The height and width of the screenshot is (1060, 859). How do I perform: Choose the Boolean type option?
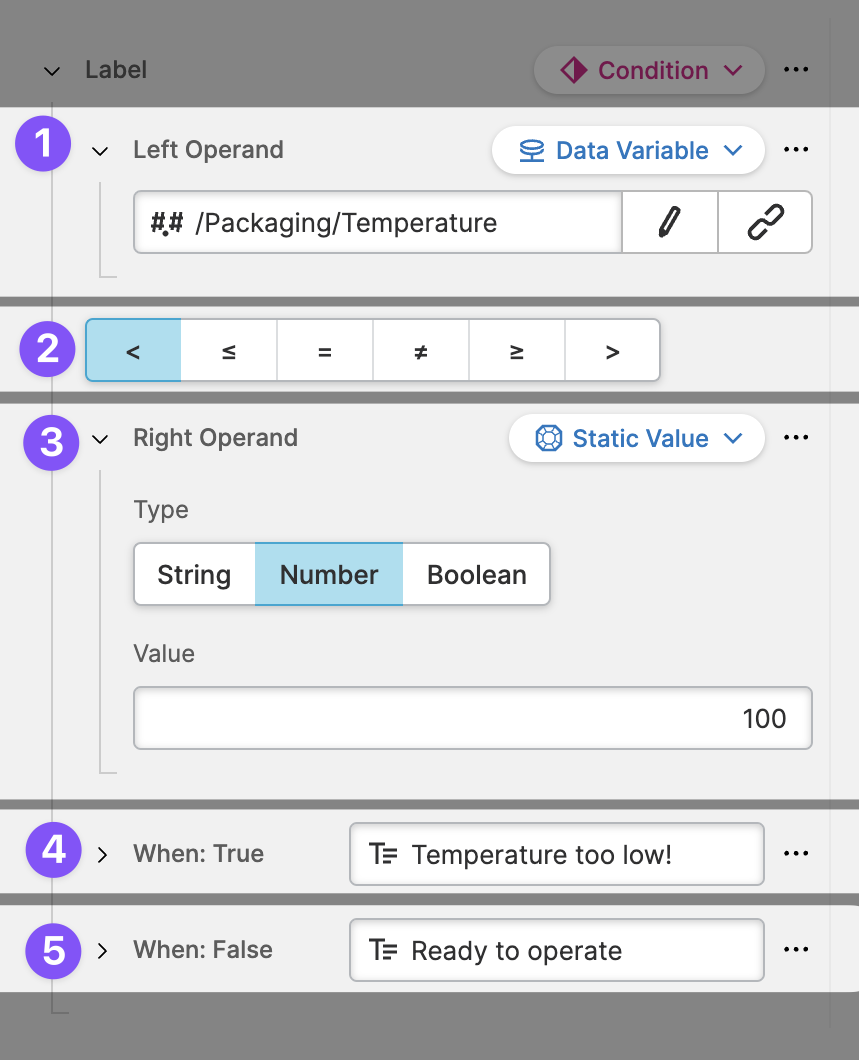[x=476, y=575]
